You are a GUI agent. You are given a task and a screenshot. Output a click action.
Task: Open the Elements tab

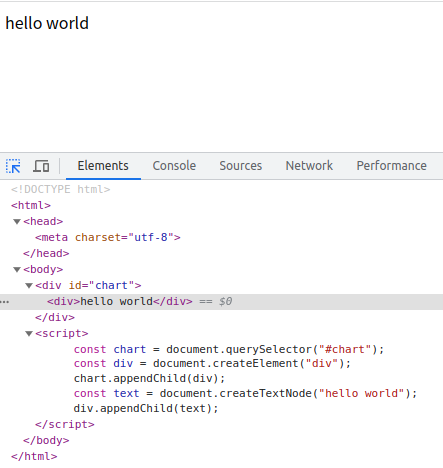coord(103,166)
